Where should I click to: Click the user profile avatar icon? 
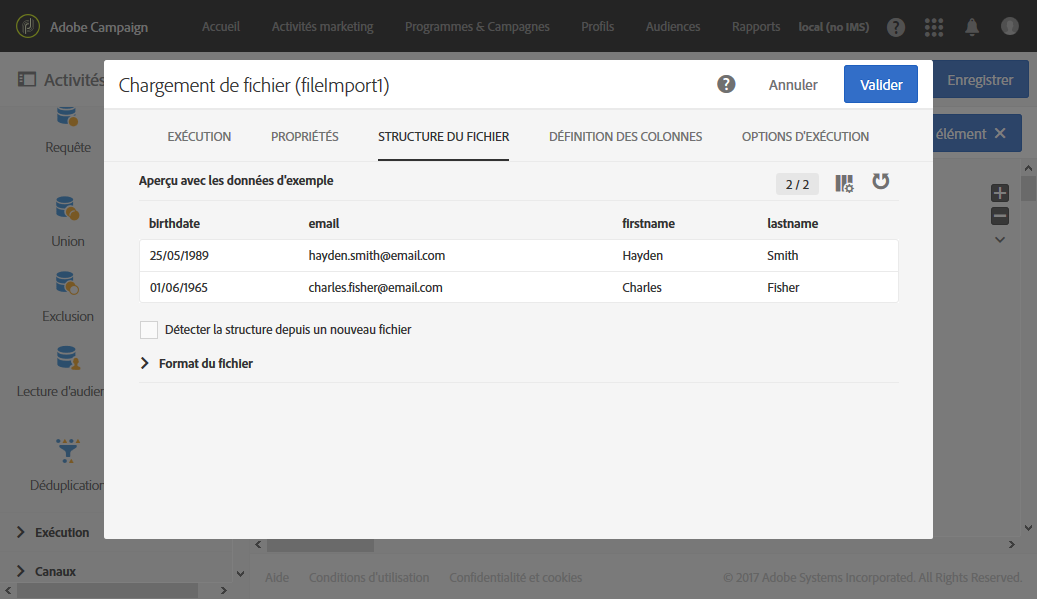tap(1009, 27)
